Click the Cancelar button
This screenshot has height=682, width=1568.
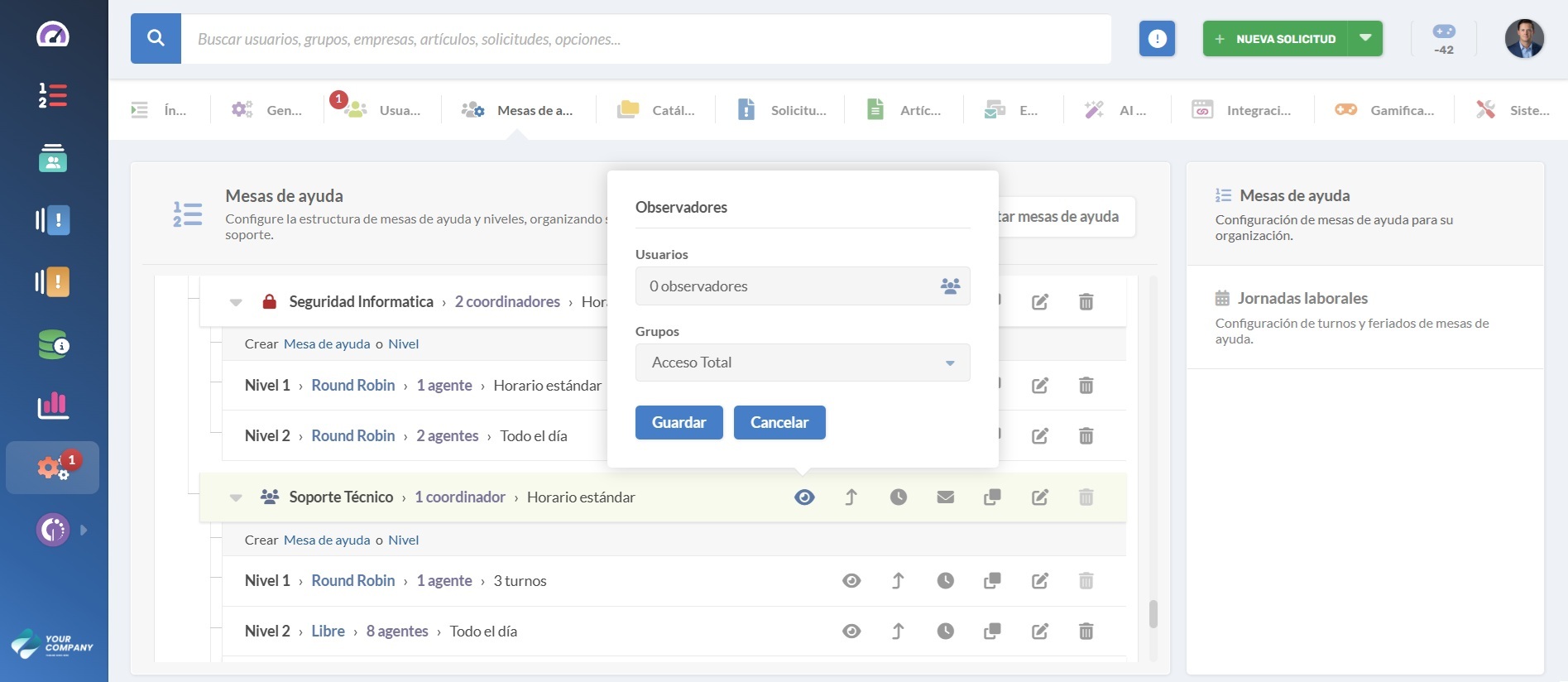[x=779, y=422]
